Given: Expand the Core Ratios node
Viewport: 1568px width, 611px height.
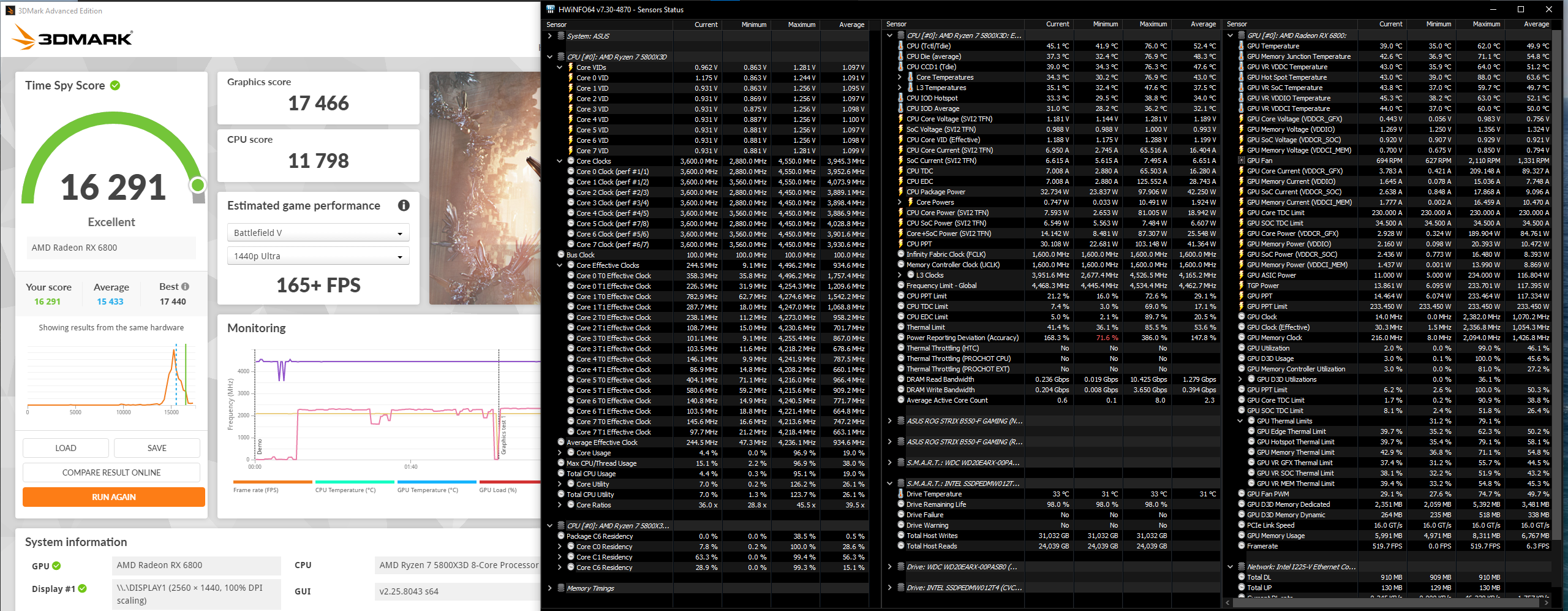Looking at the screenshot, I should tap(560, 505).
